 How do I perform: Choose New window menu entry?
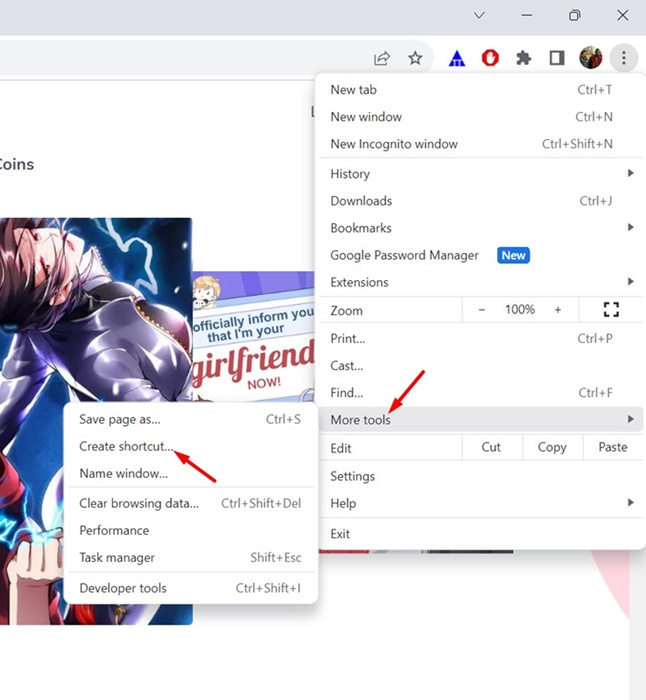(481, 117)
